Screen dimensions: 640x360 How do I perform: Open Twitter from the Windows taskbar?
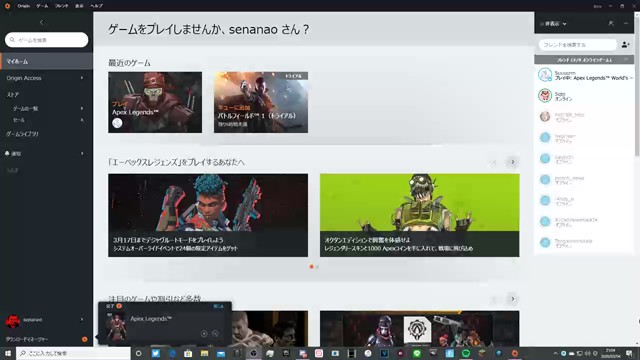pos(156,353)
